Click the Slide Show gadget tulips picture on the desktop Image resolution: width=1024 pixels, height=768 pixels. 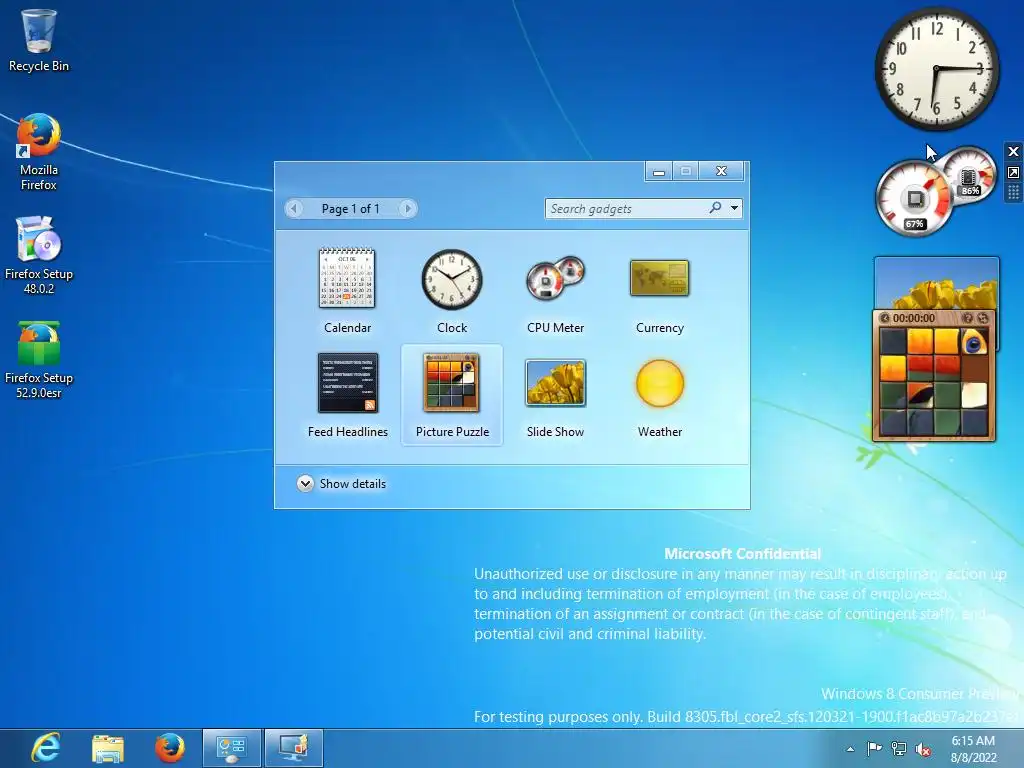tap(936, 283)
